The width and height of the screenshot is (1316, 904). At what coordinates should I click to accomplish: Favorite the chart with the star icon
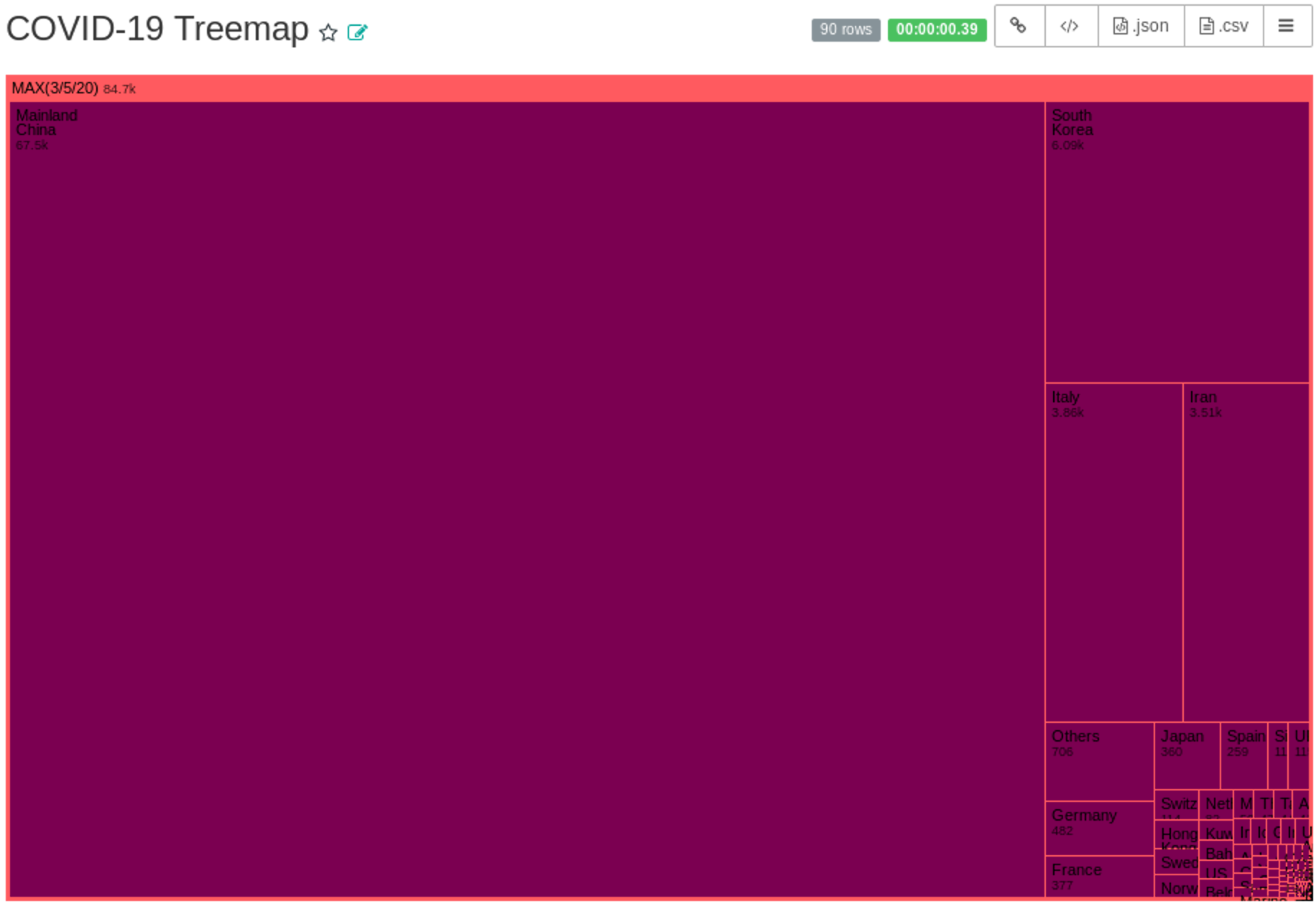[328, 32]
